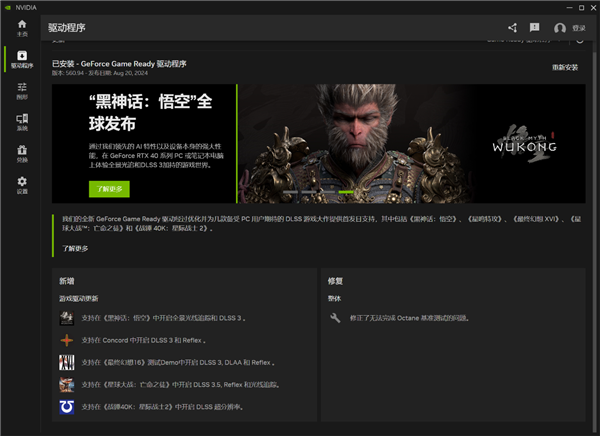Click the '“黑神话：悟空”全球发布' banner title
This screenshot has height=436, width=600.
[x=150, y=113]
